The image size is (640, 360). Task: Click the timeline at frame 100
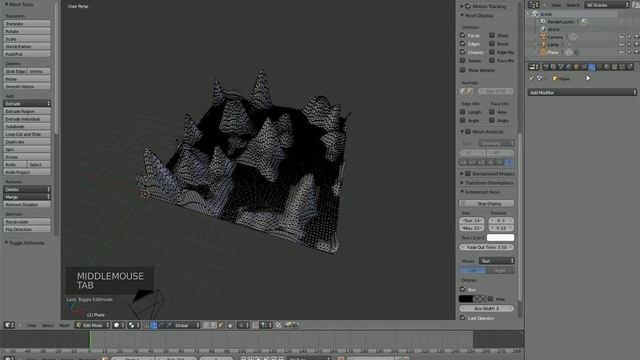[x=242, y=340]
